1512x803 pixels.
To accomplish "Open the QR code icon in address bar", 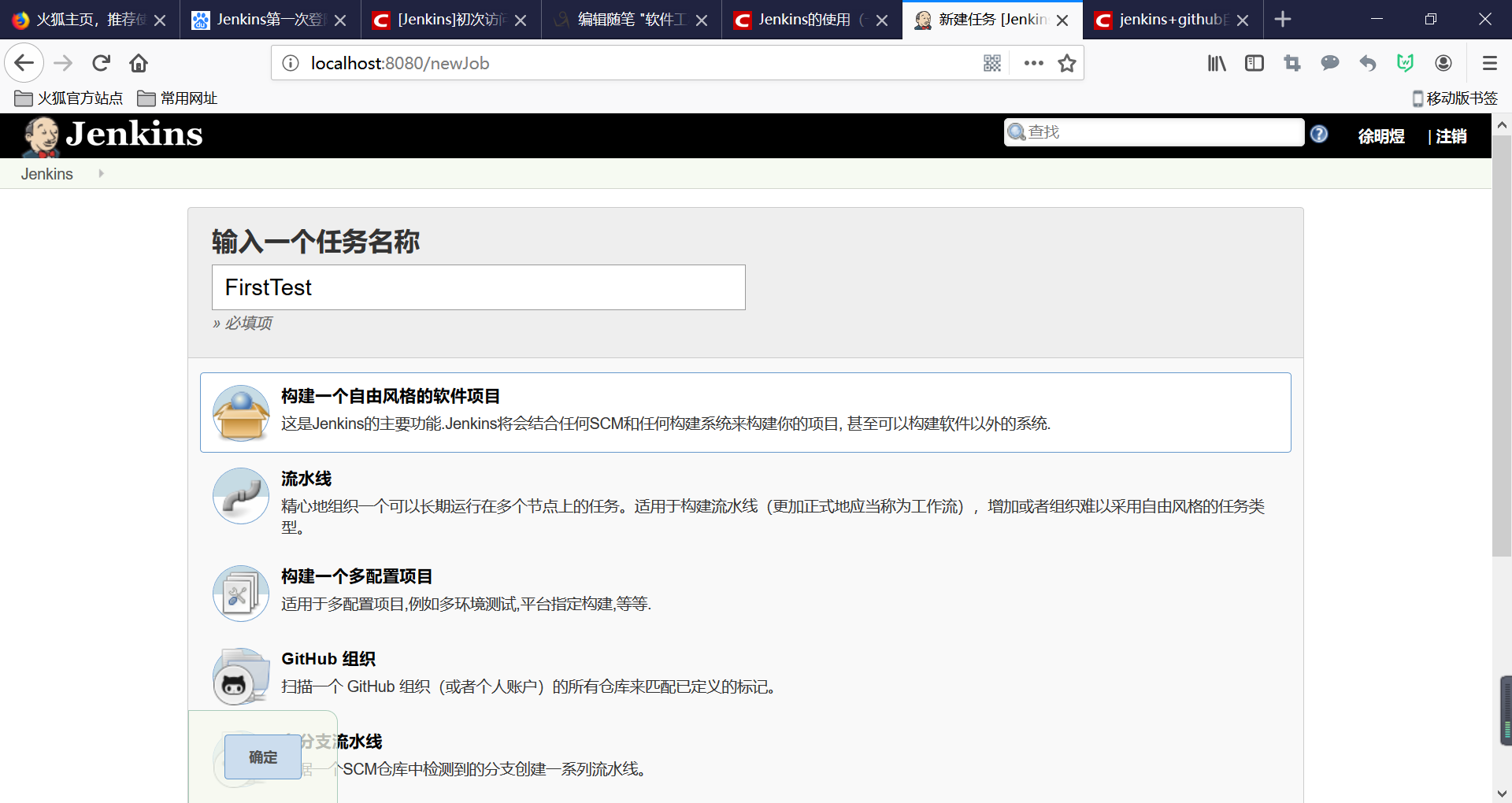I will [x=992, y=63].
